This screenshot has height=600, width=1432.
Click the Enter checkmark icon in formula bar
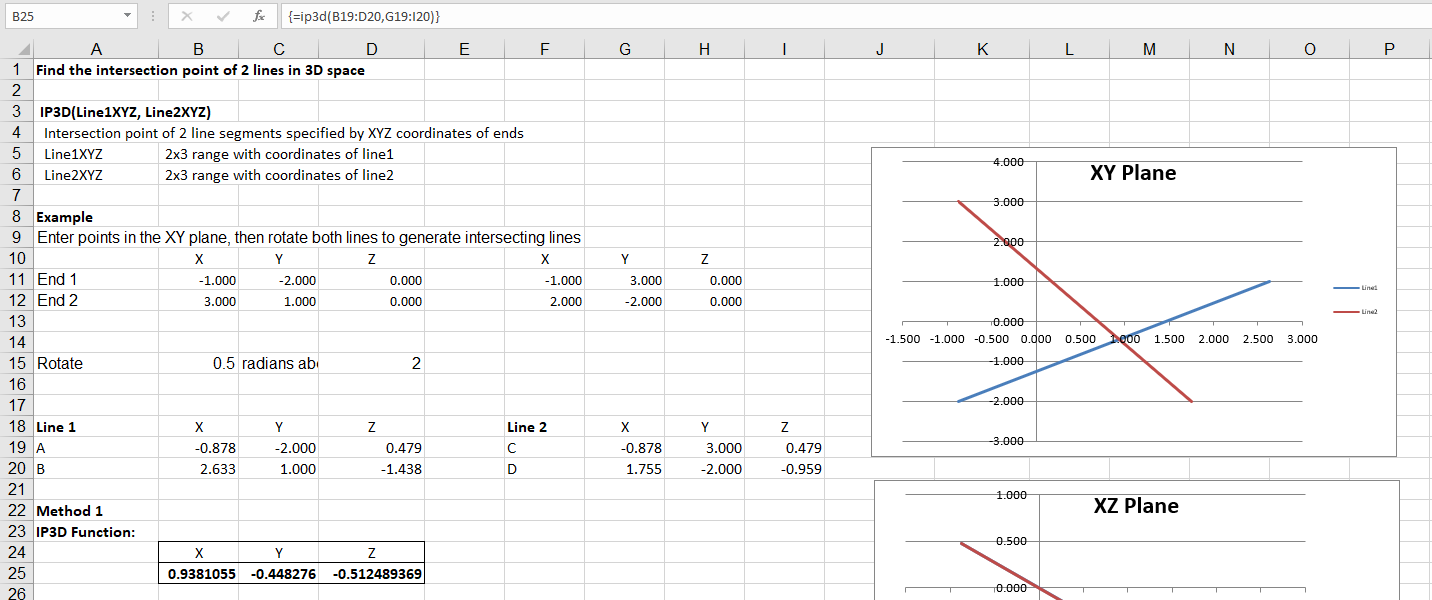point(222,16)
